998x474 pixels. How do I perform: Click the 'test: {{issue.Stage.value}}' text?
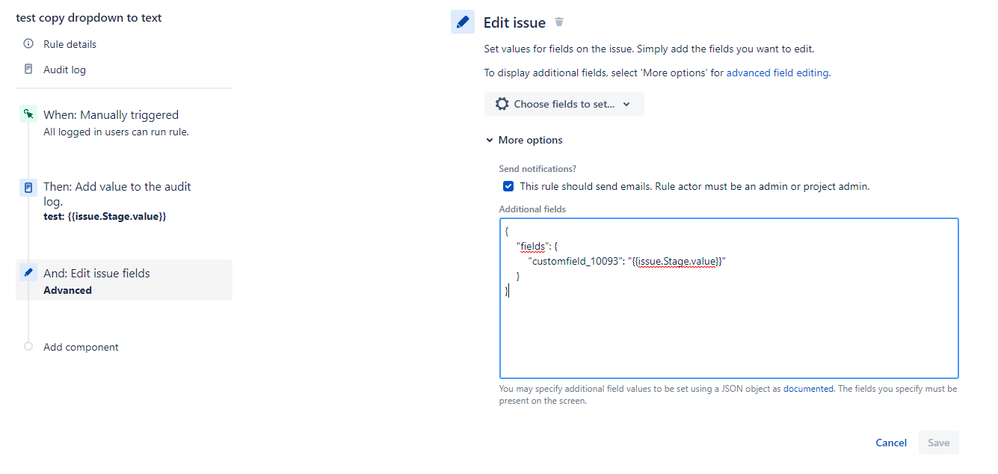[x=105, y=216]
